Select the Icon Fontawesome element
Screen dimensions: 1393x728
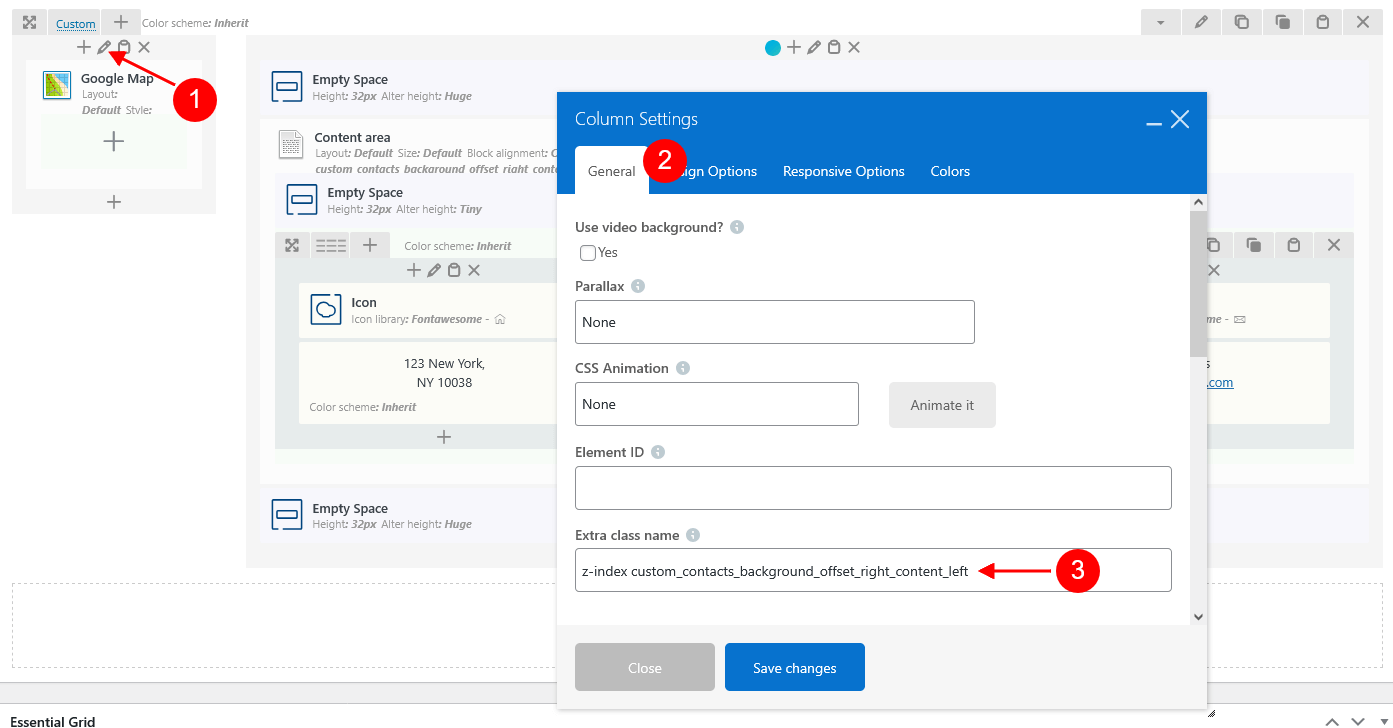326,310
